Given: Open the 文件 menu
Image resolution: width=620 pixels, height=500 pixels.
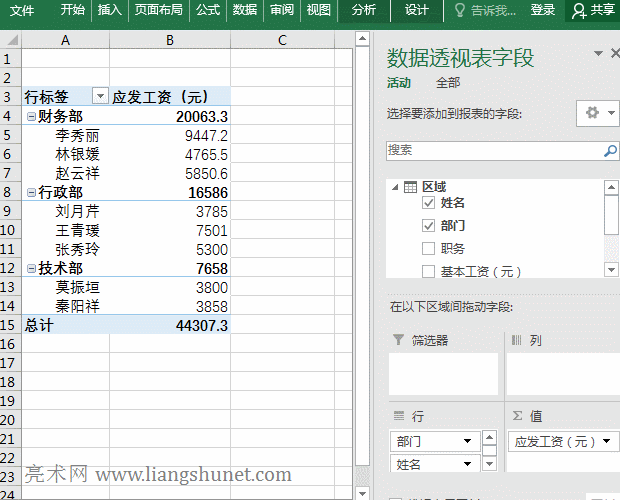Looking at the screenshot, I should pos(22,10).
